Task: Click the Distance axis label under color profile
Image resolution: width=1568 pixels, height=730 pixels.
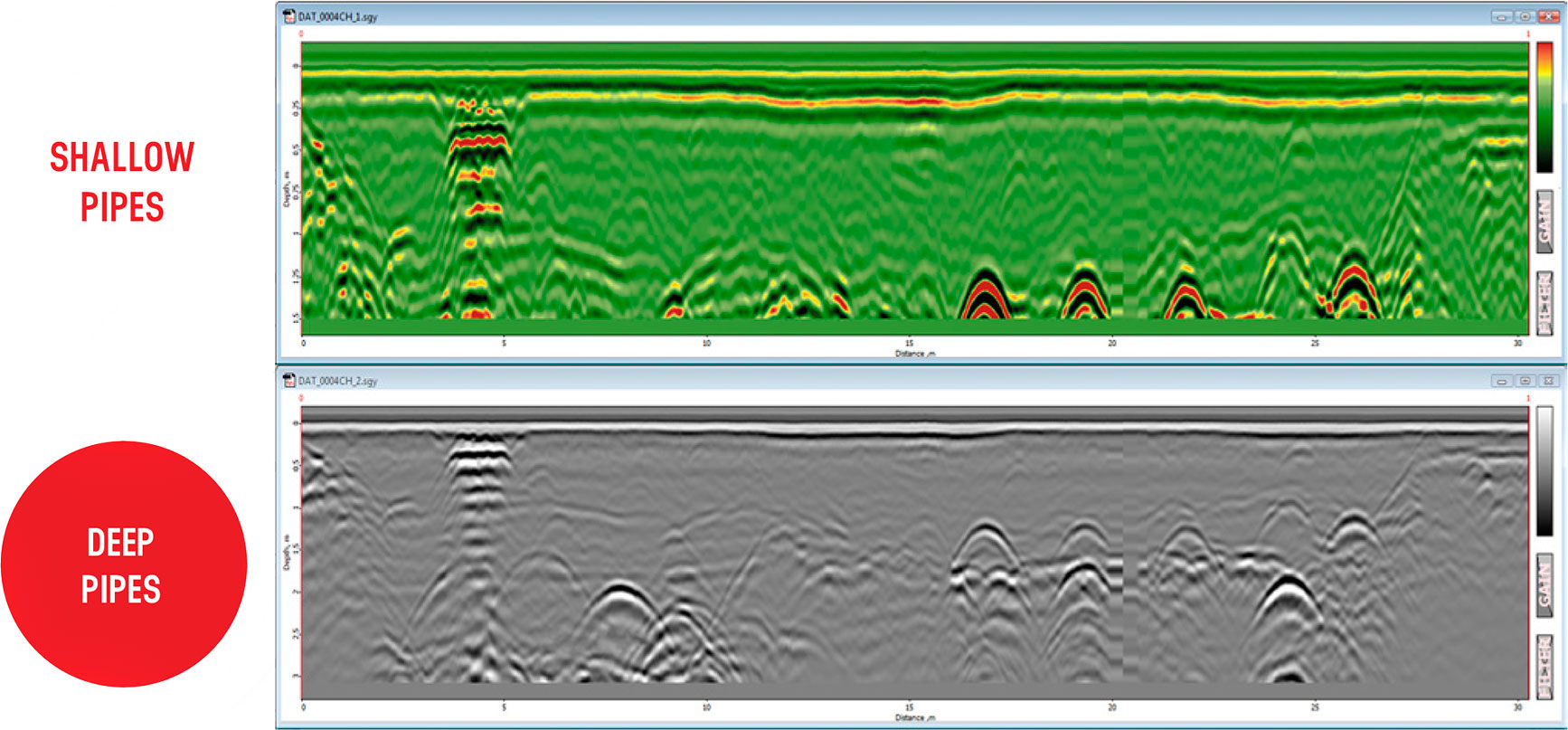Action: tap(914, 354)
